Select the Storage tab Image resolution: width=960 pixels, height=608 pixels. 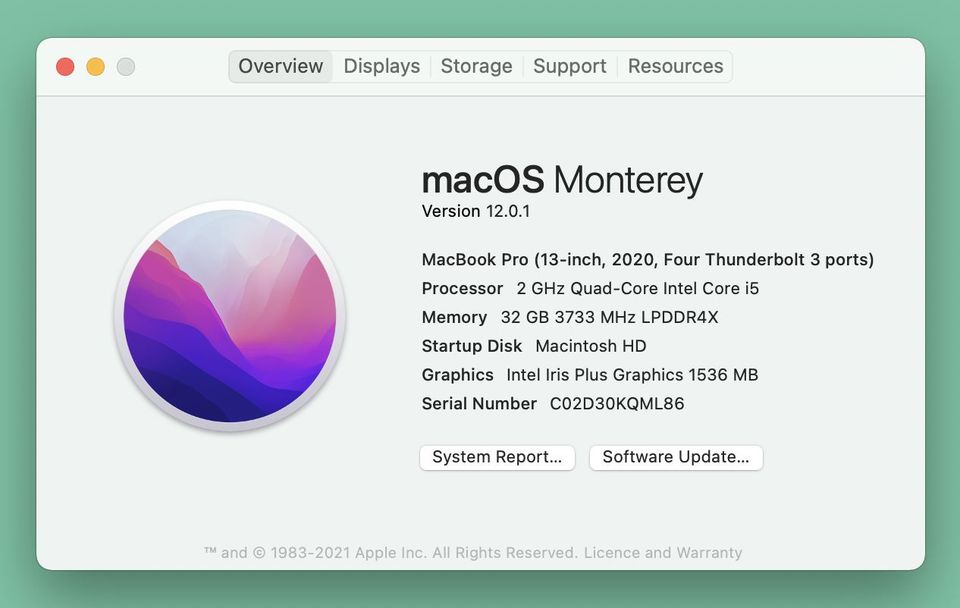[x=476, y=67]
